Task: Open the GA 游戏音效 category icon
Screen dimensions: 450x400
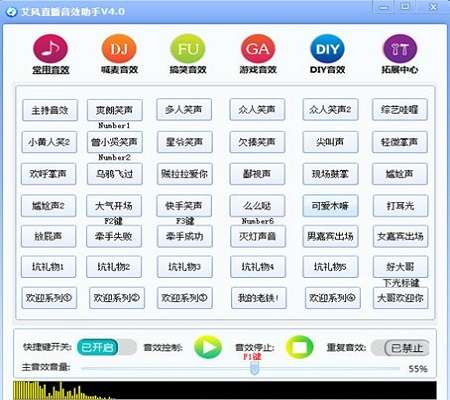Action: click(x=258, y=49)
